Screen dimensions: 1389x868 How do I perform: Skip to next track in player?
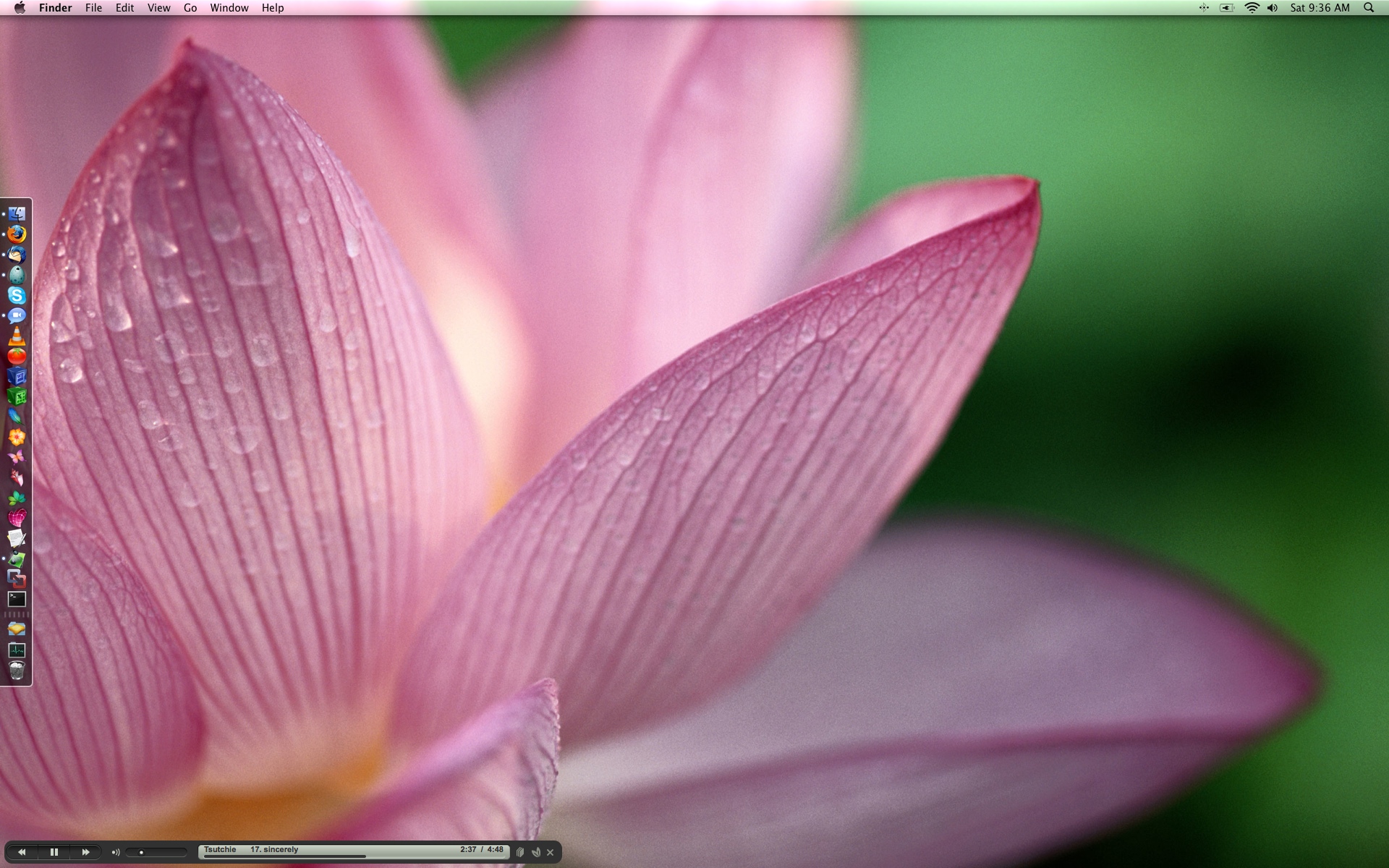(x=85, y=852)
